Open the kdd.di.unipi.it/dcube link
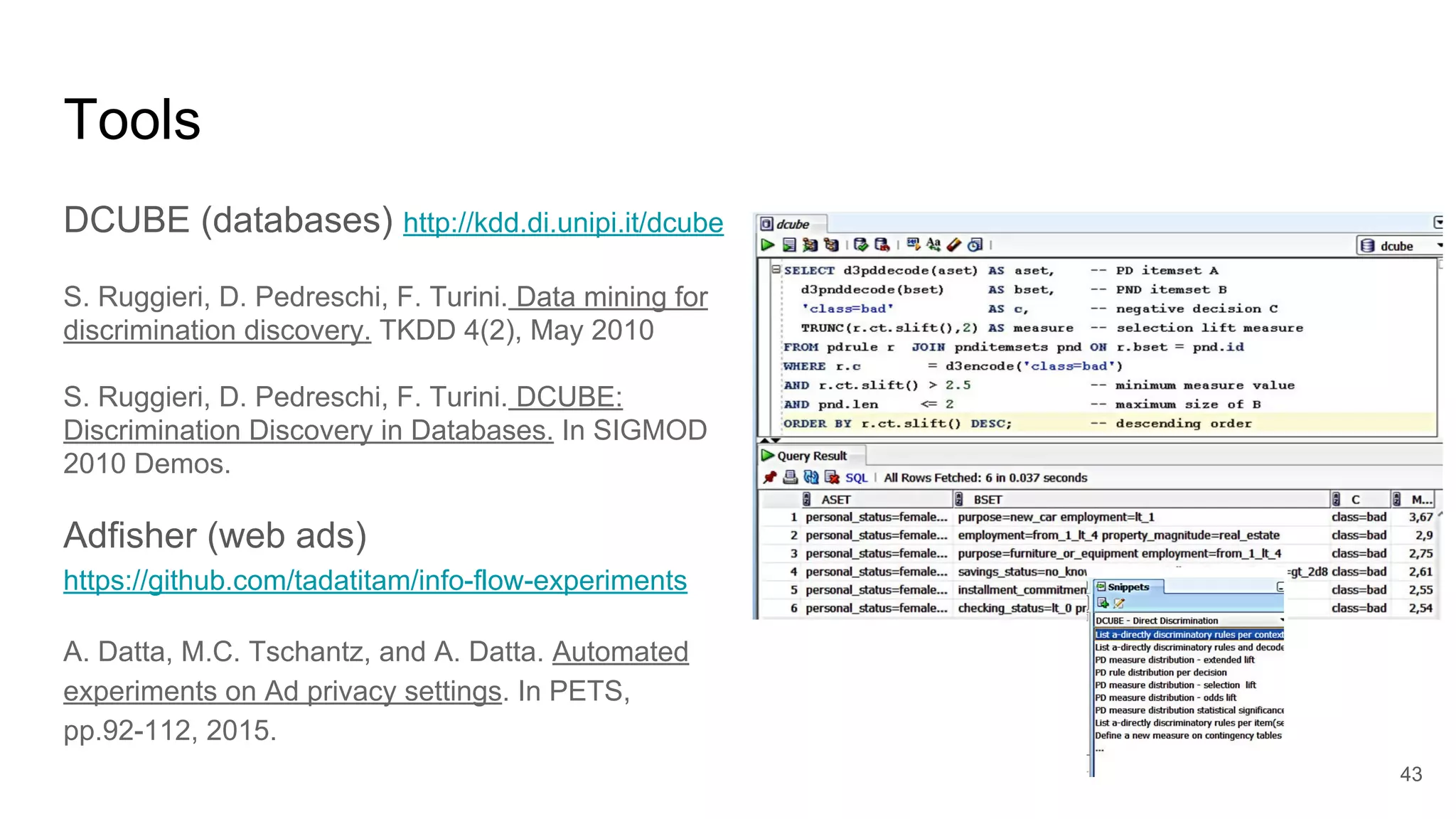 point(563,223)
